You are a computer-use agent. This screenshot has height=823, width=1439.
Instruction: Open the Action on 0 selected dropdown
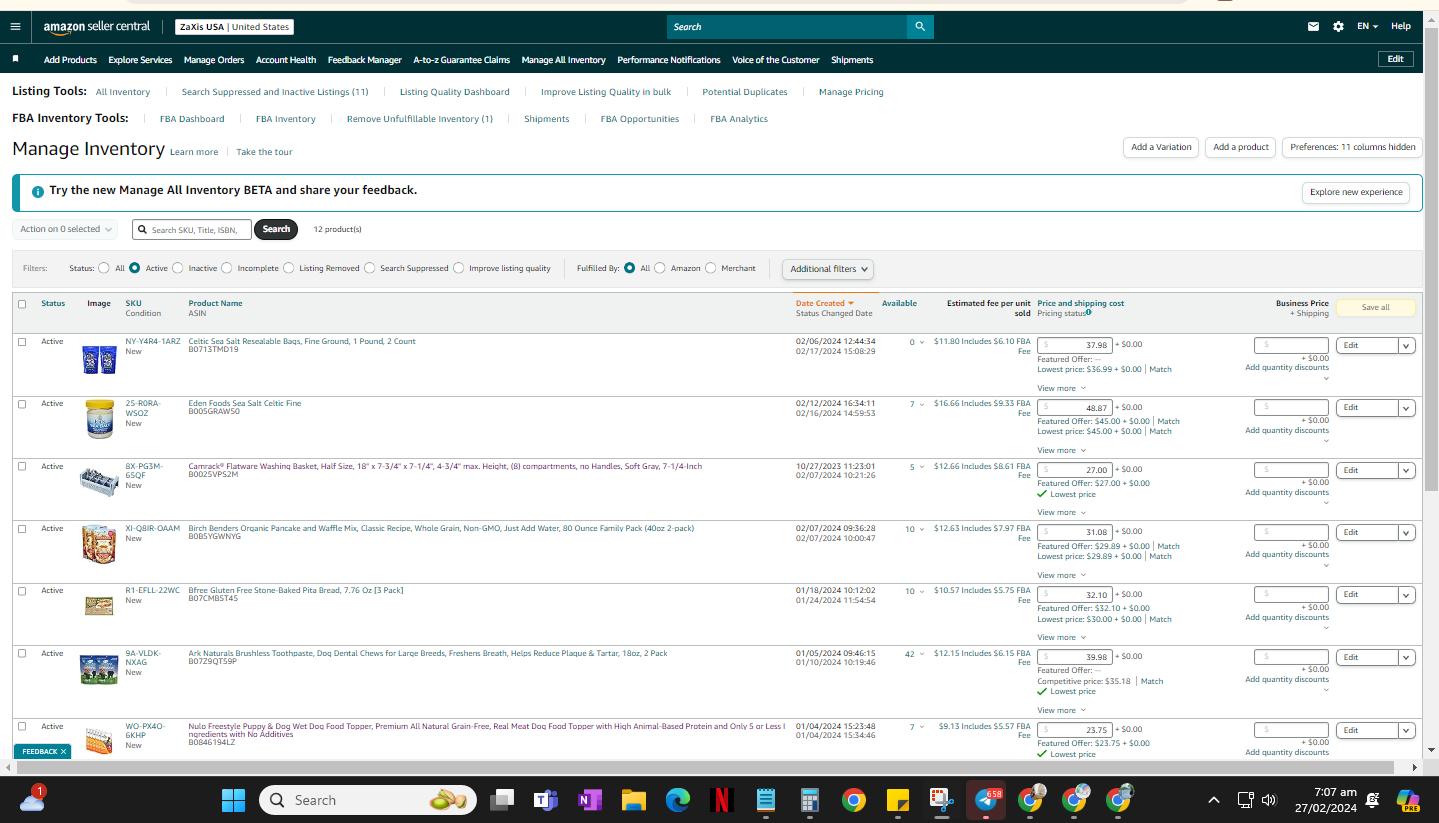pos(65,229)
